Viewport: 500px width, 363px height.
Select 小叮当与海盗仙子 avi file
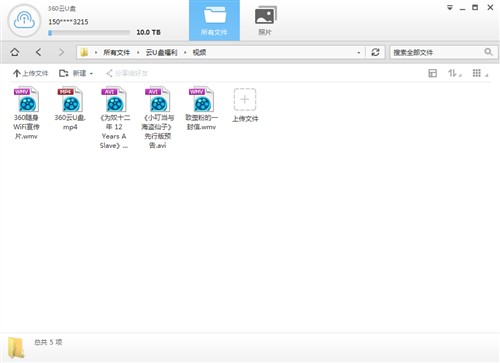pos(158,118)
